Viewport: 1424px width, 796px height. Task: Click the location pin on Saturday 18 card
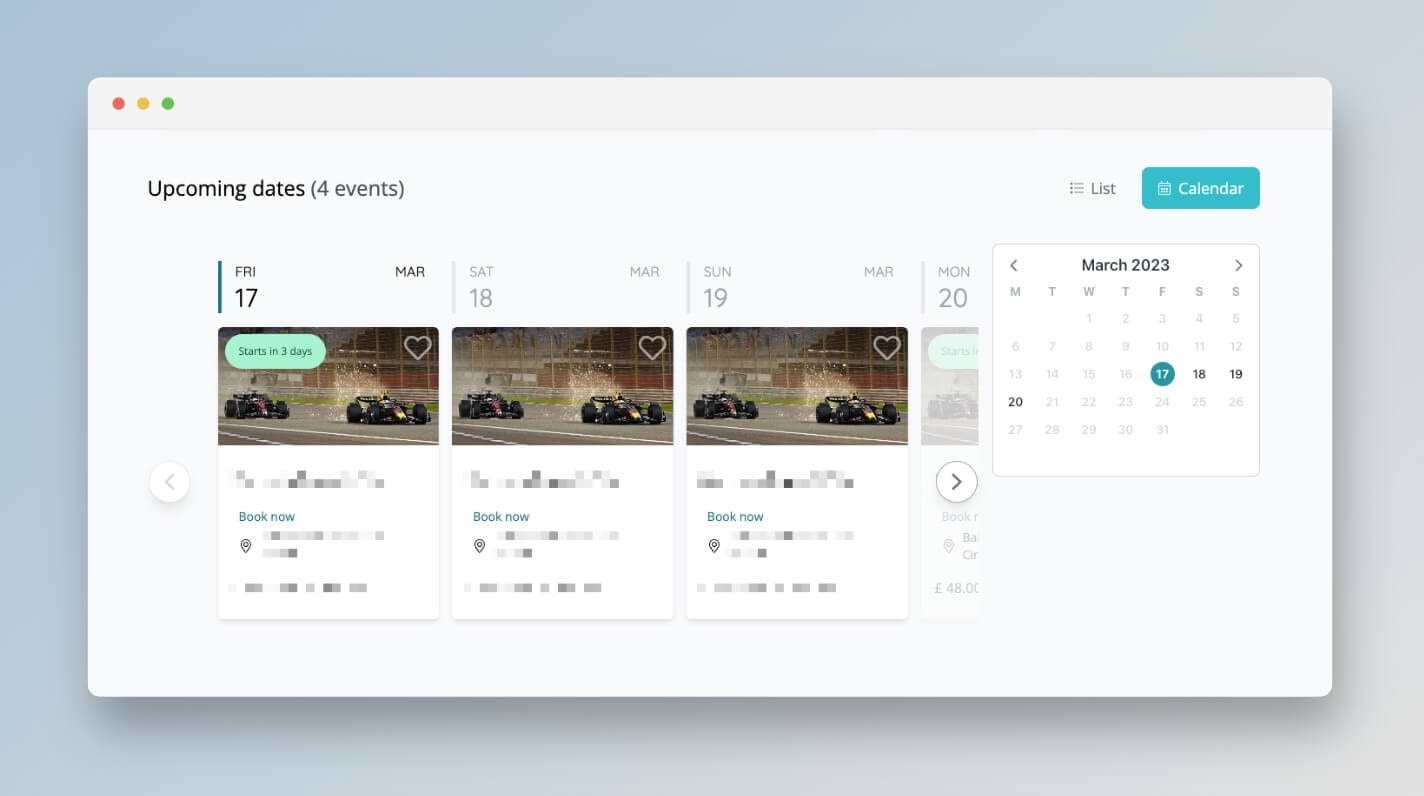(x=480, y=546)
